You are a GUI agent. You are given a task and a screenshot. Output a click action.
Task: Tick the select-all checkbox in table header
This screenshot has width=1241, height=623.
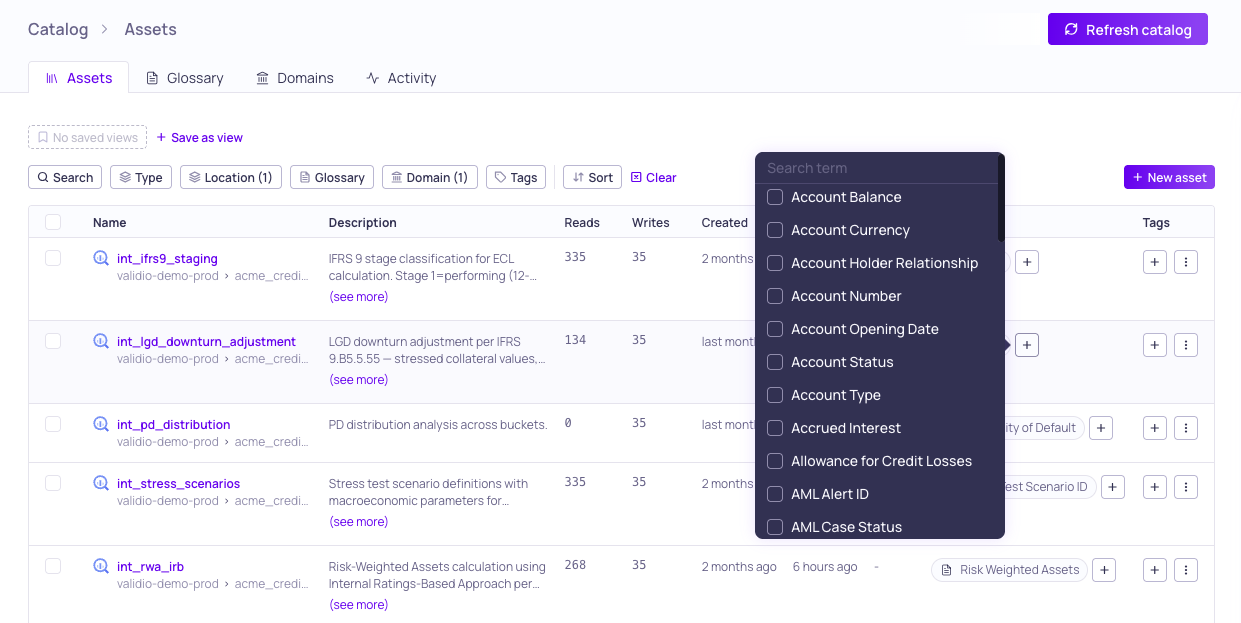click(x=53, y=222)
